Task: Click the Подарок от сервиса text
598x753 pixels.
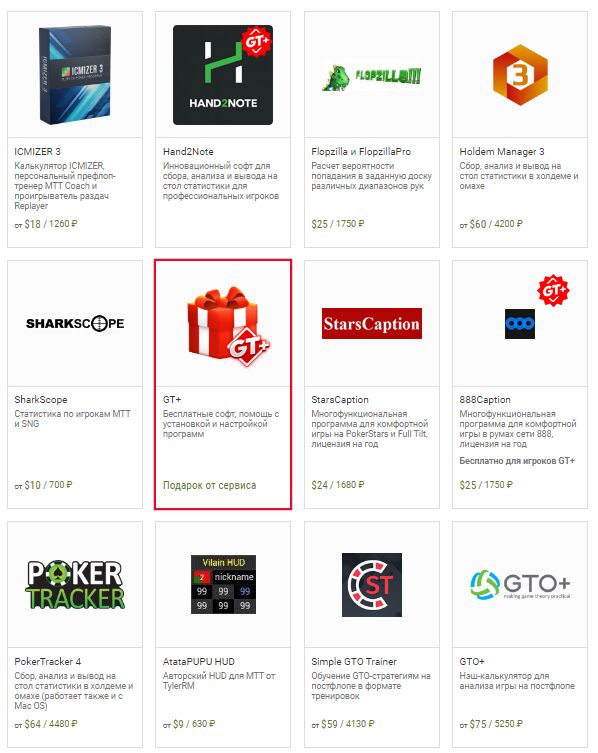Action: tap(209, 486)
